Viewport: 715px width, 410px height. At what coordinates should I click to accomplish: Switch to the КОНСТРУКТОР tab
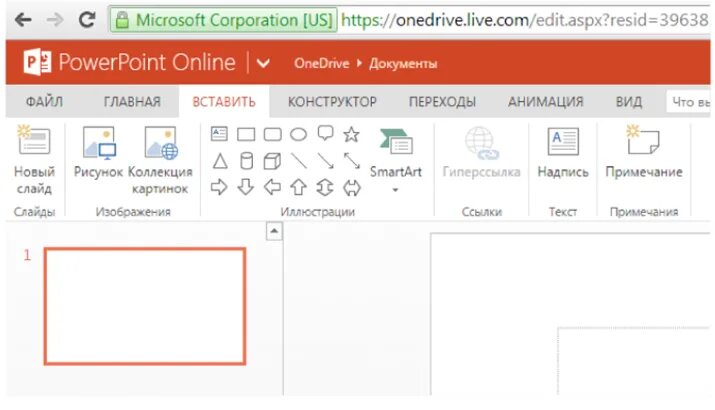(x=332, y=101)
